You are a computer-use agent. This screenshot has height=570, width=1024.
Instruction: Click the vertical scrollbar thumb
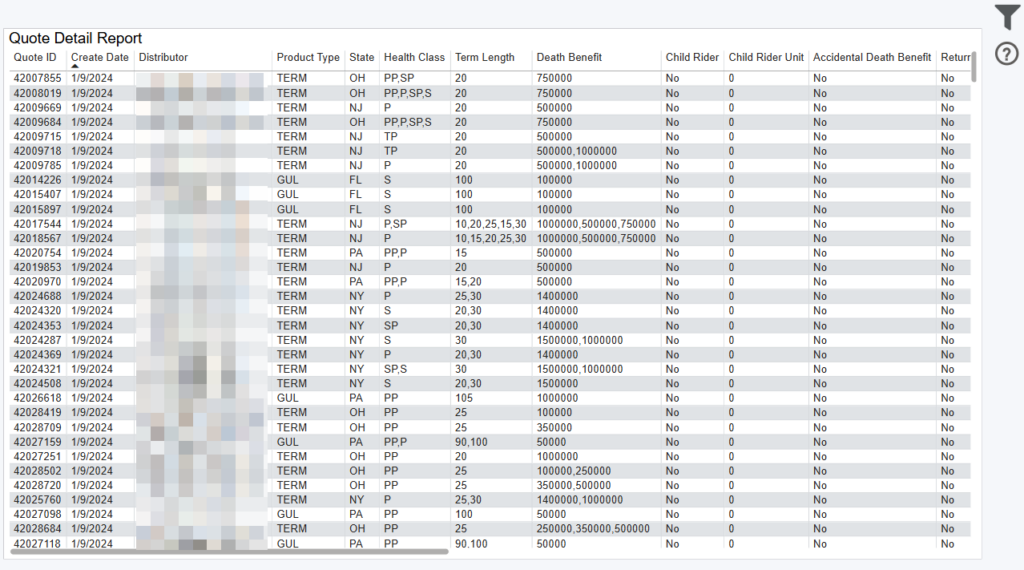974,65
